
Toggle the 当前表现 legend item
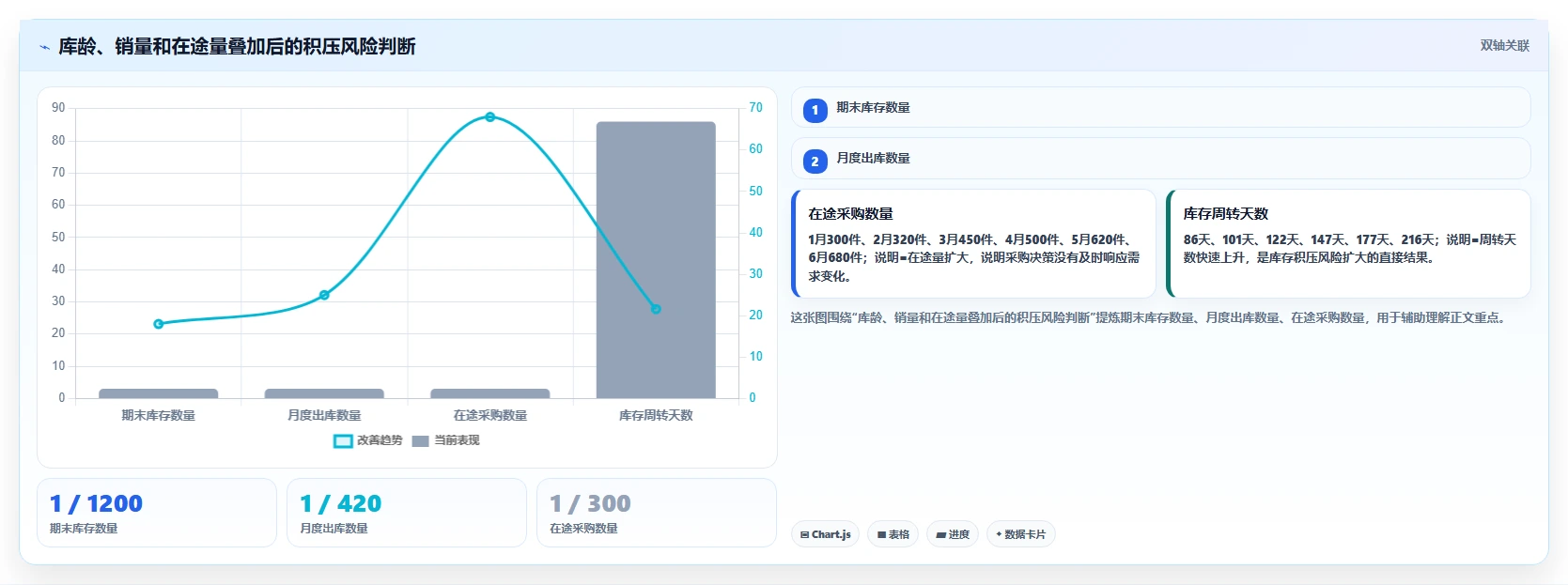click(445, 440)
